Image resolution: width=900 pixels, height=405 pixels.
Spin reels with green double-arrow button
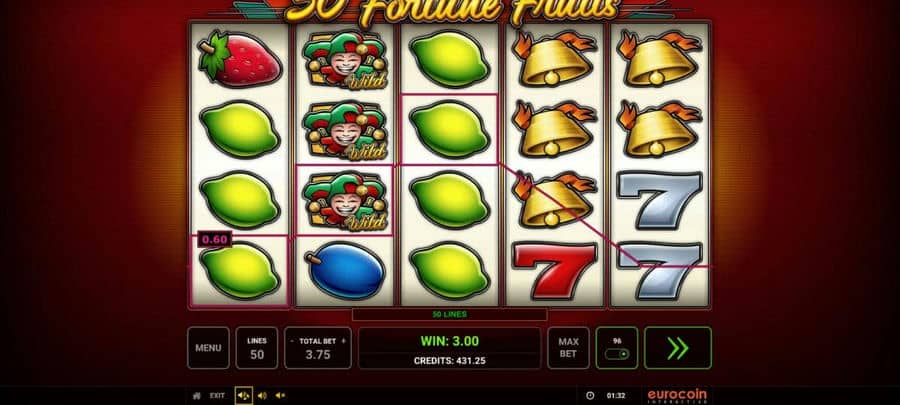pyautogui.click(x=678, y=348)
